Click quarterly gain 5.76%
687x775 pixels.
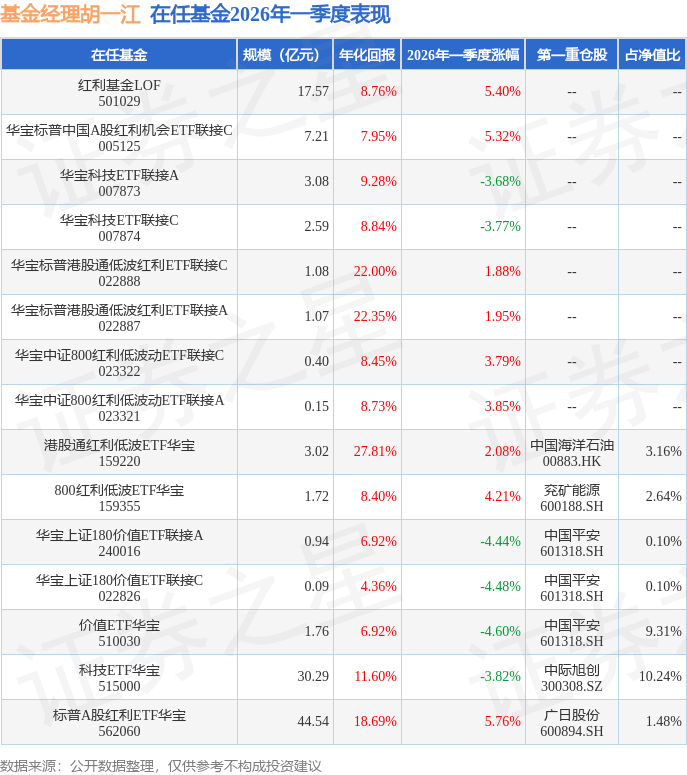[x=503, y=721]
